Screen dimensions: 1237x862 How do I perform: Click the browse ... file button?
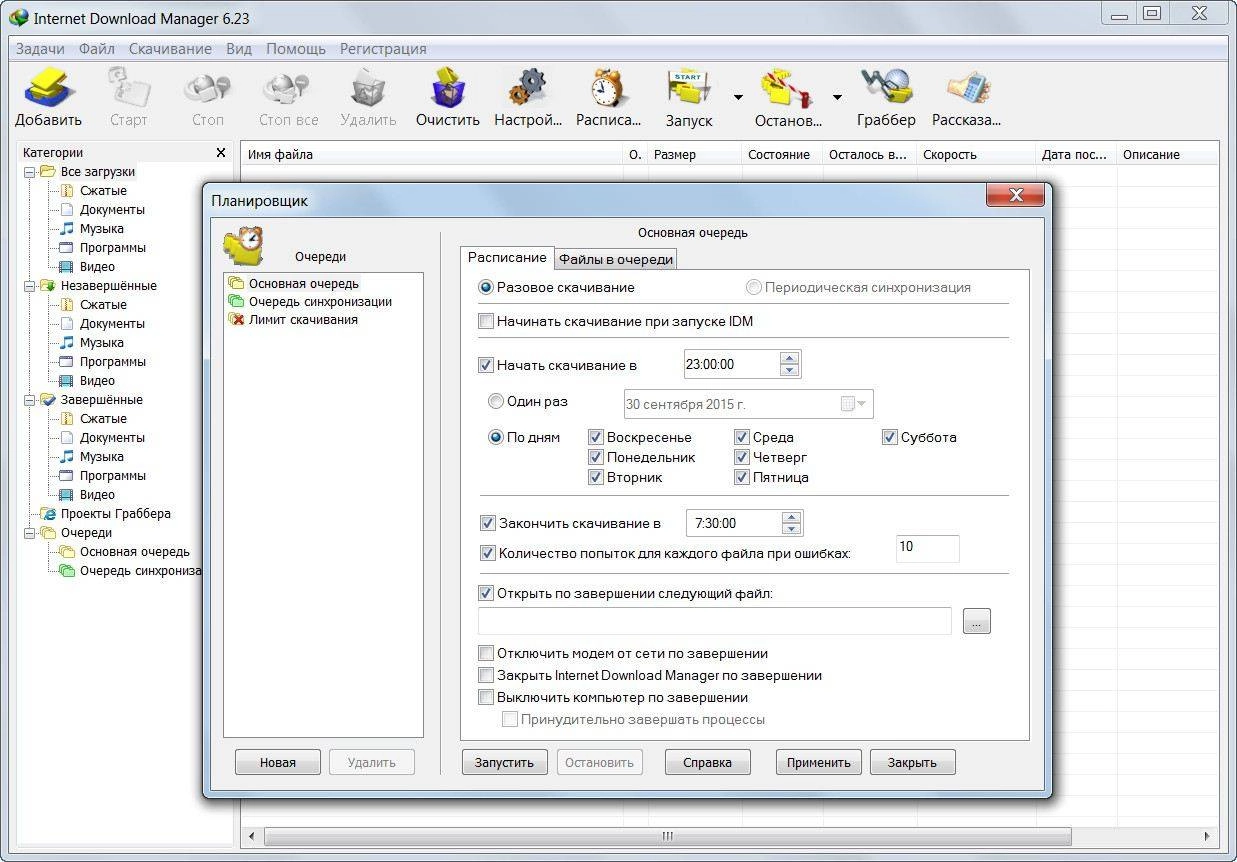[x=977, y=621]
